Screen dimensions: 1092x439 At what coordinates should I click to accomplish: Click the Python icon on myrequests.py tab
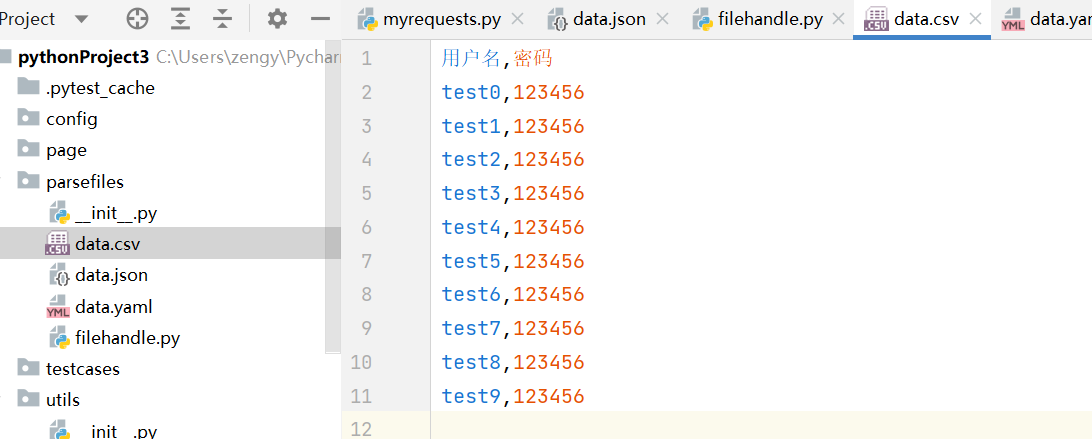pyautogui.click(x=367, y=20)
